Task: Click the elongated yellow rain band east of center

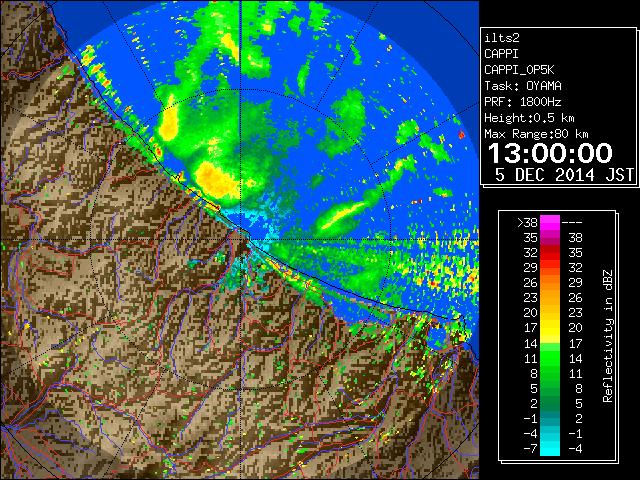Action: [x=340, y=216]
